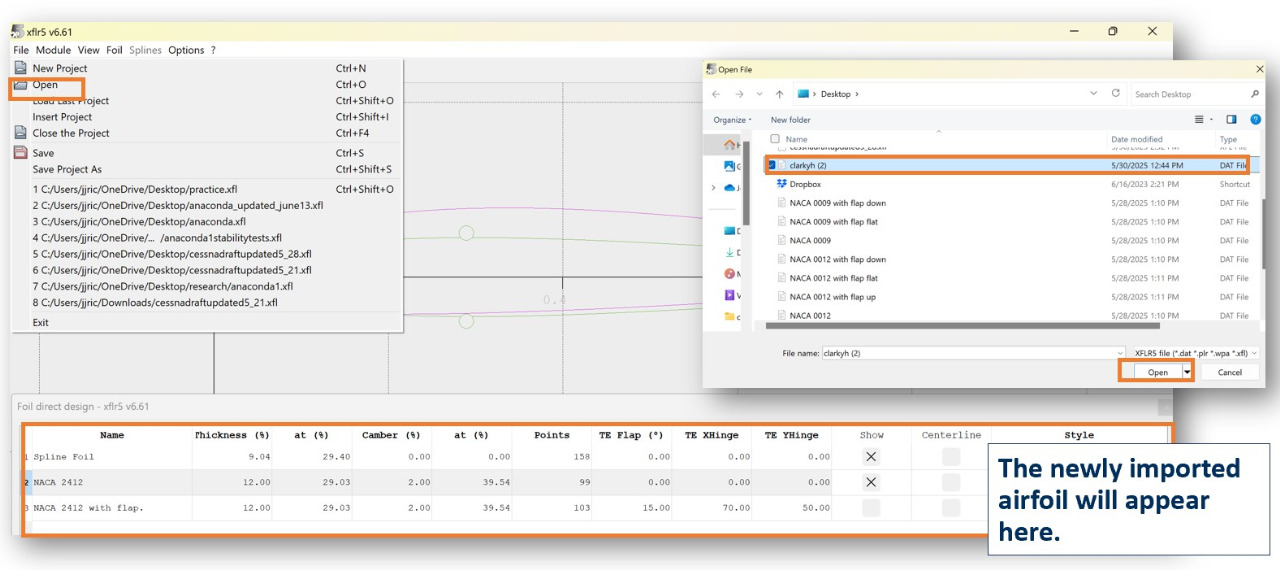1280x570 pixels.
Task: Enable Centerline checkbox for NACA 2412
Action: [951, 482]
